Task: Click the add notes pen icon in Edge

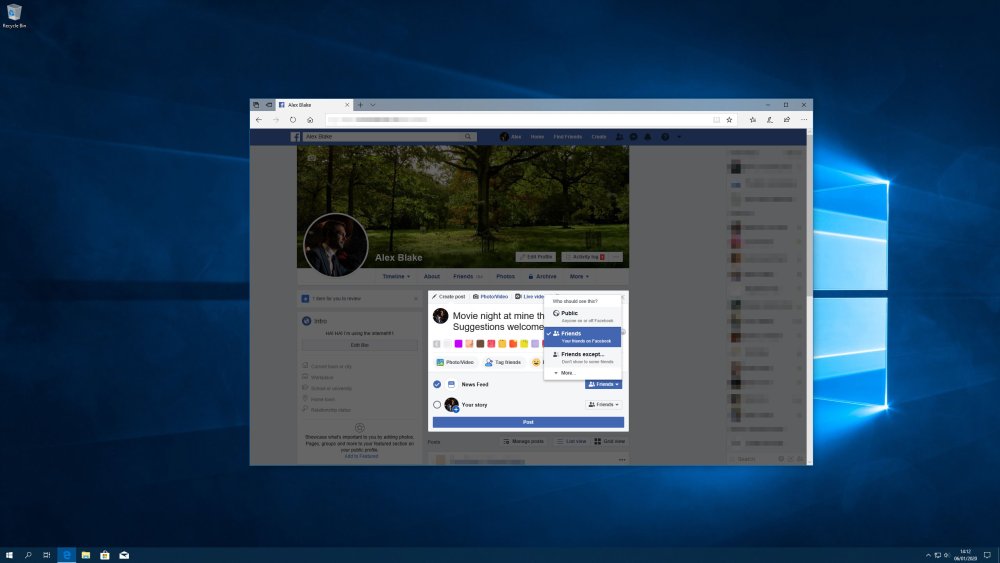Action: pyautogui.click(x=770, y=120)
